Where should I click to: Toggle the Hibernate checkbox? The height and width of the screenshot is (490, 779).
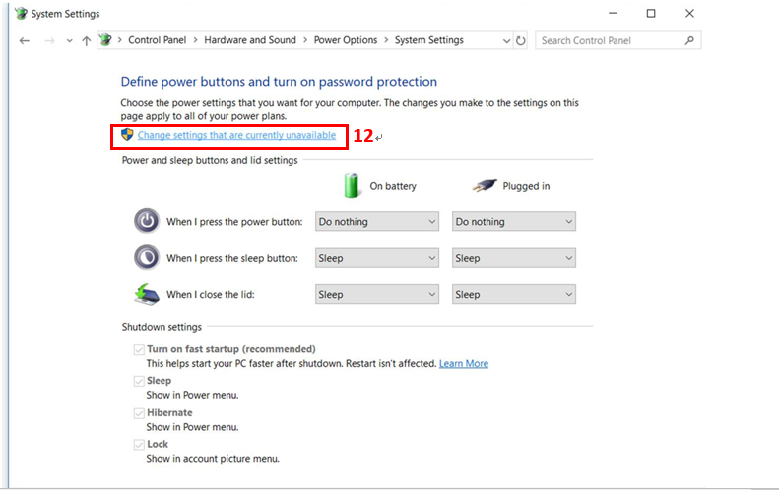(139, 413)
